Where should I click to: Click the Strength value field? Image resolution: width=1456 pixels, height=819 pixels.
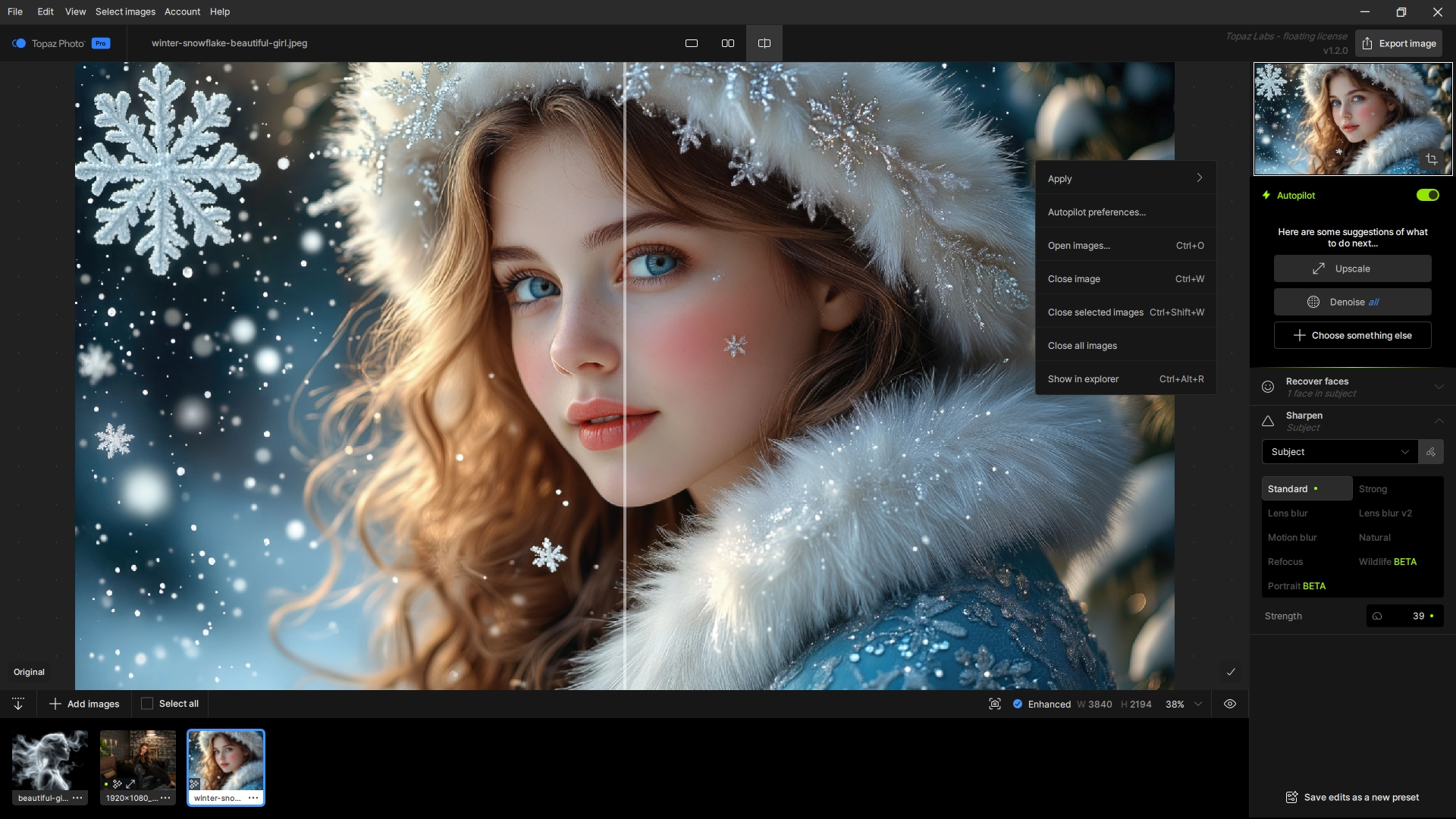[1417, 616]
